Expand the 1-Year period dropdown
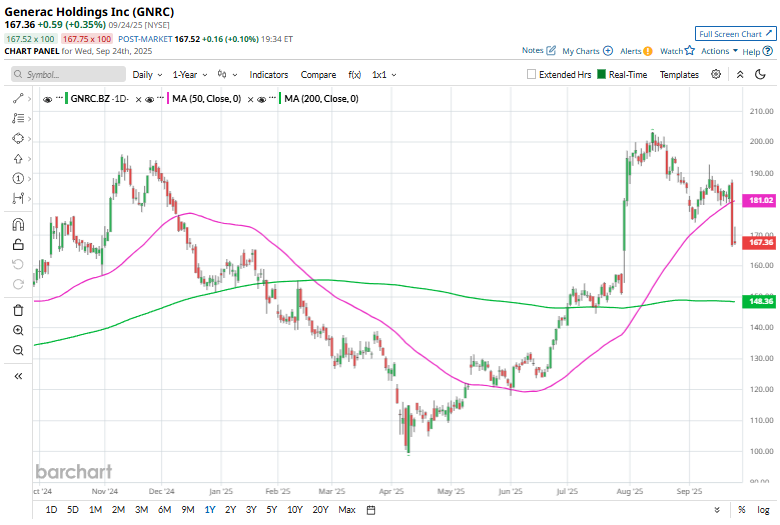The image size is (780, 525). (190, 74)
